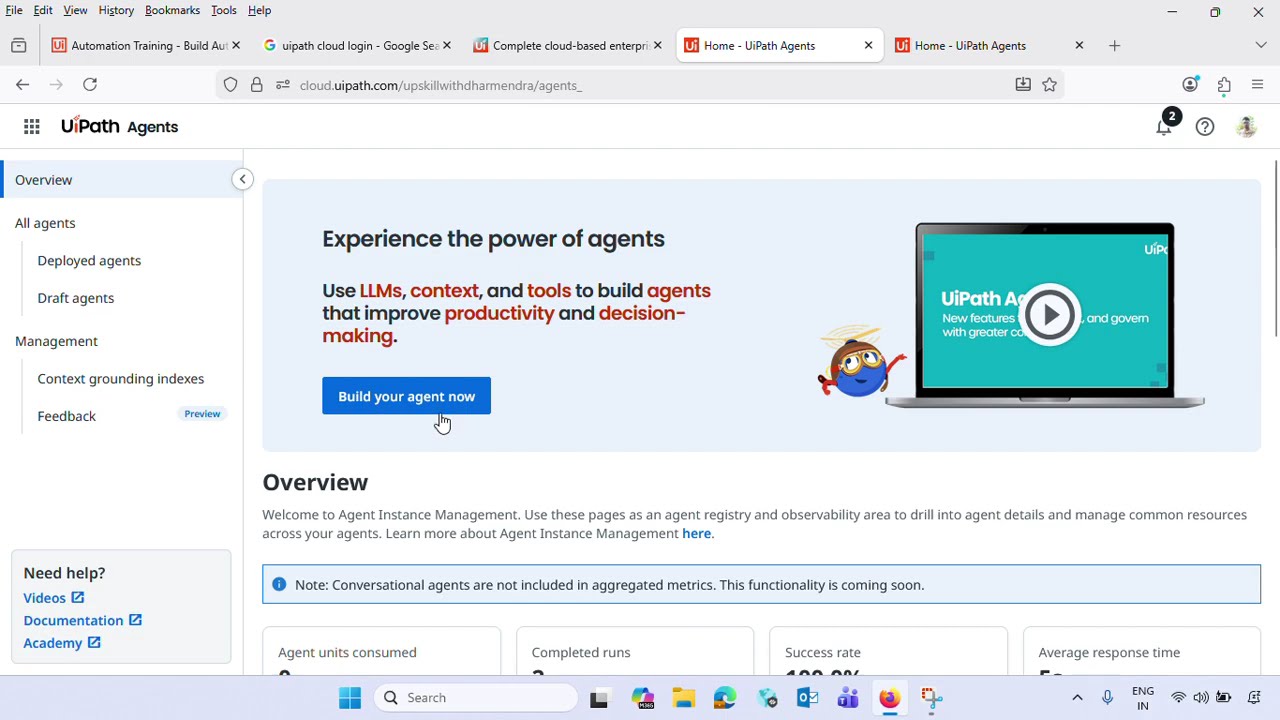This screenshot has height=720, width=1280.
Task: Open the user profile avatar
Action: coord(1246,127)
